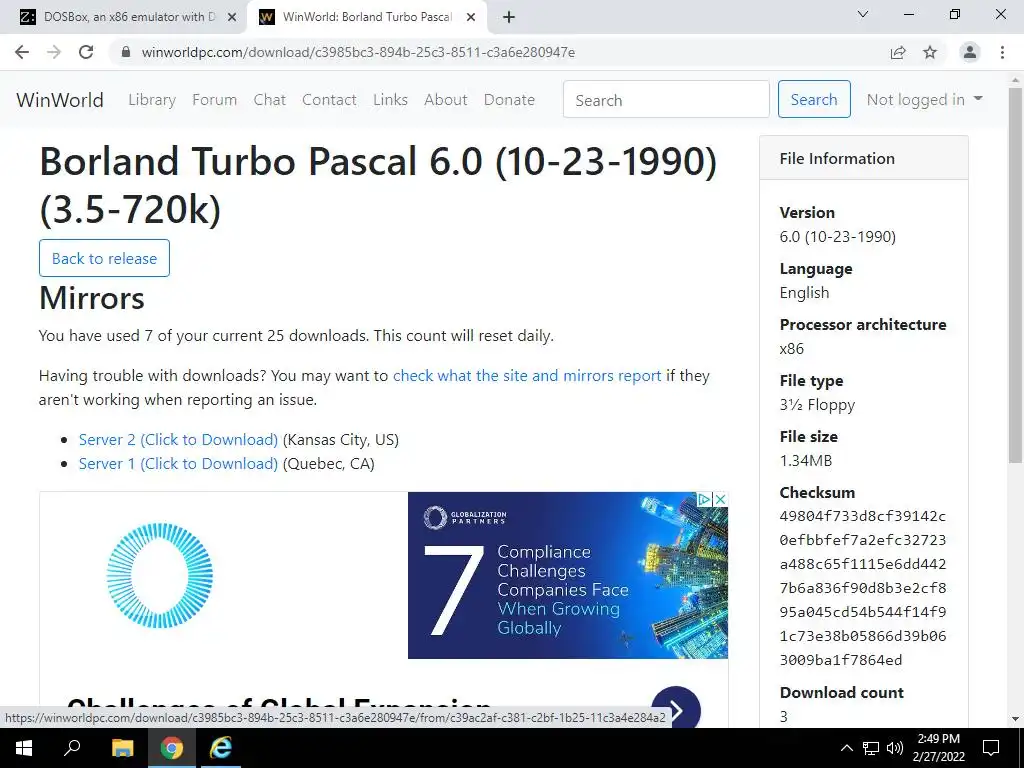This screenshot has height=768, width=1024.
Task: Click the Back to release button
Action: pyautogui.click(x=104, y=258)
